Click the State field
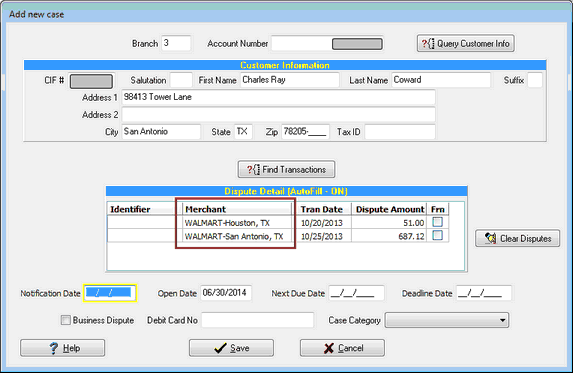573x373 pixels. [243, 132]
